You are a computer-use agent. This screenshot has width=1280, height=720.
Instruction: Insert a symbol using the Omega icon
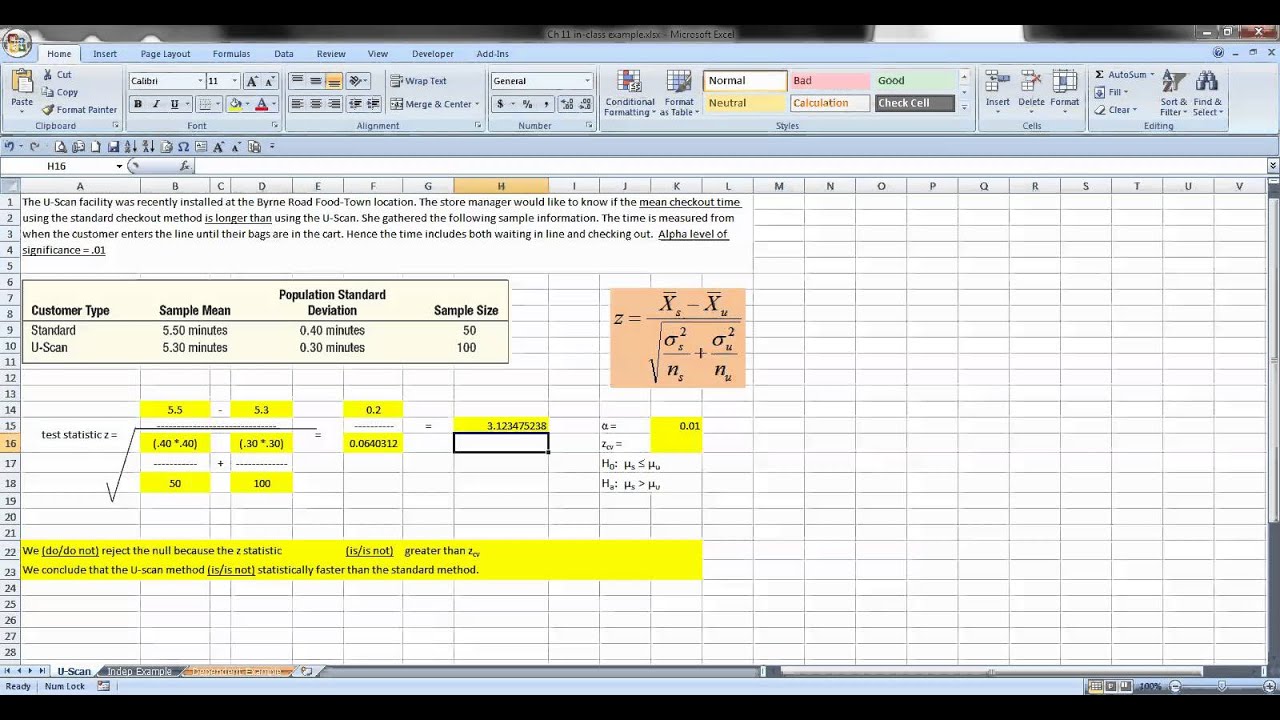click(x=183, y=146)
